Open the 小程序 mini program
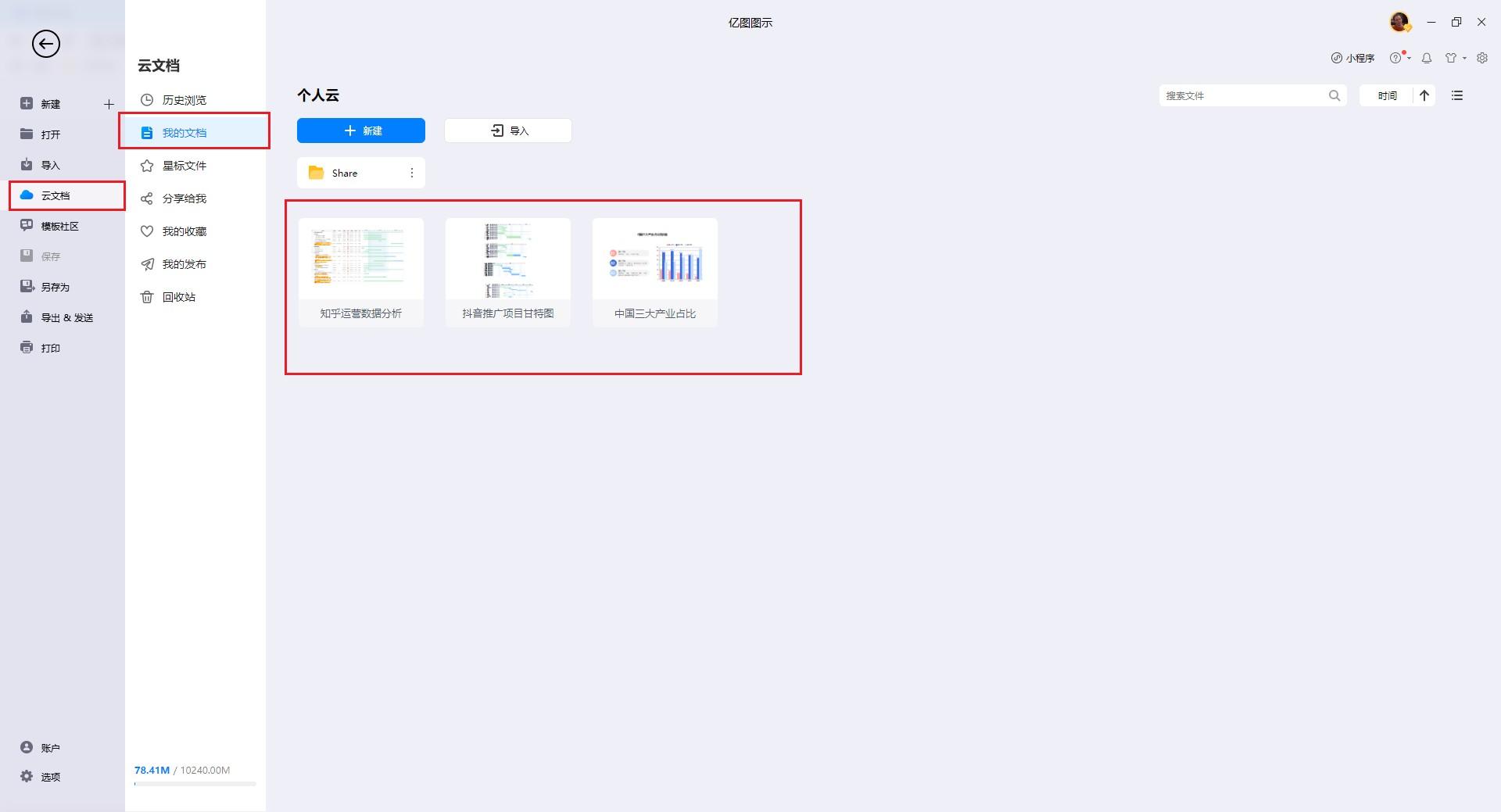 1352,58
